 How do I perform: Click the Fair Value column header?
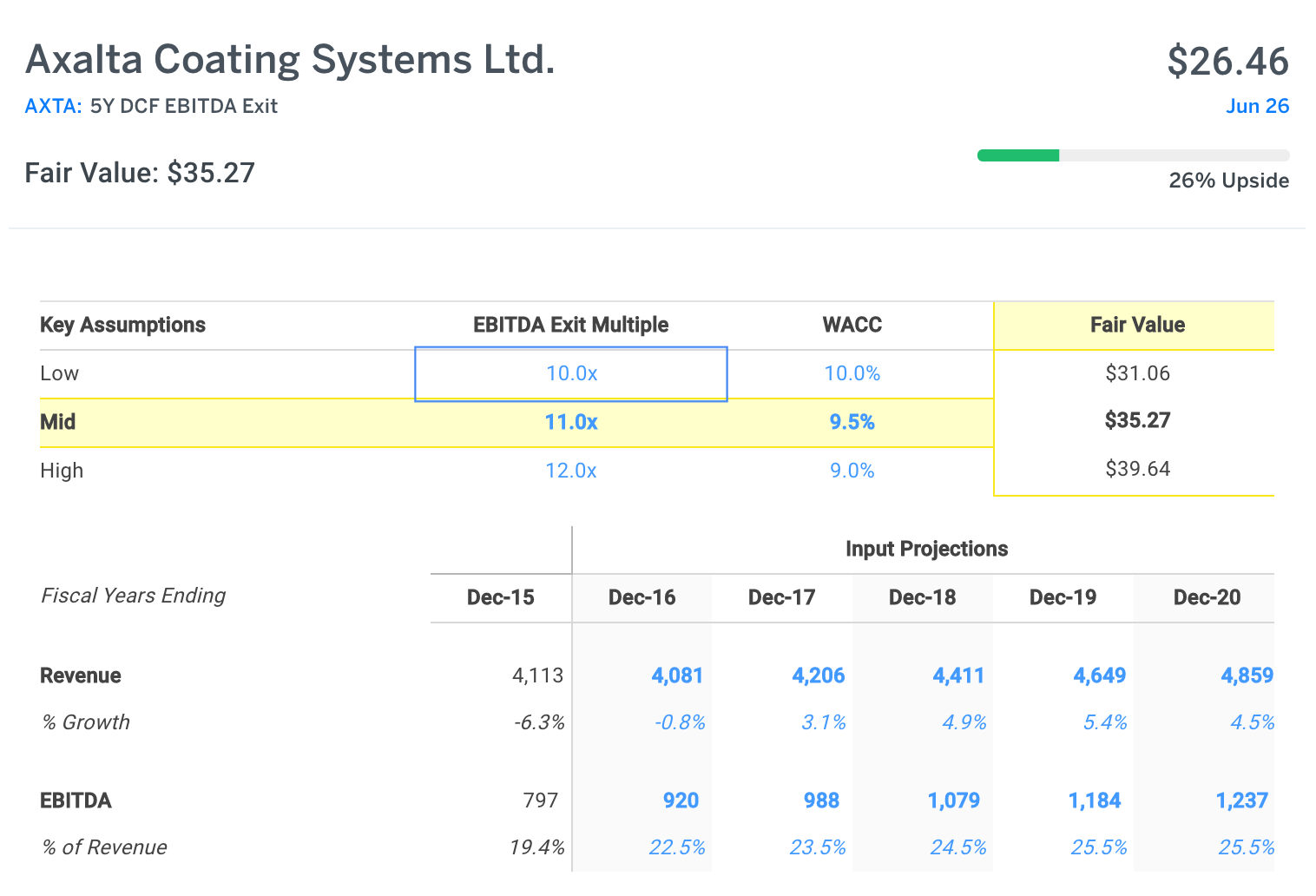click(1138, 325)
